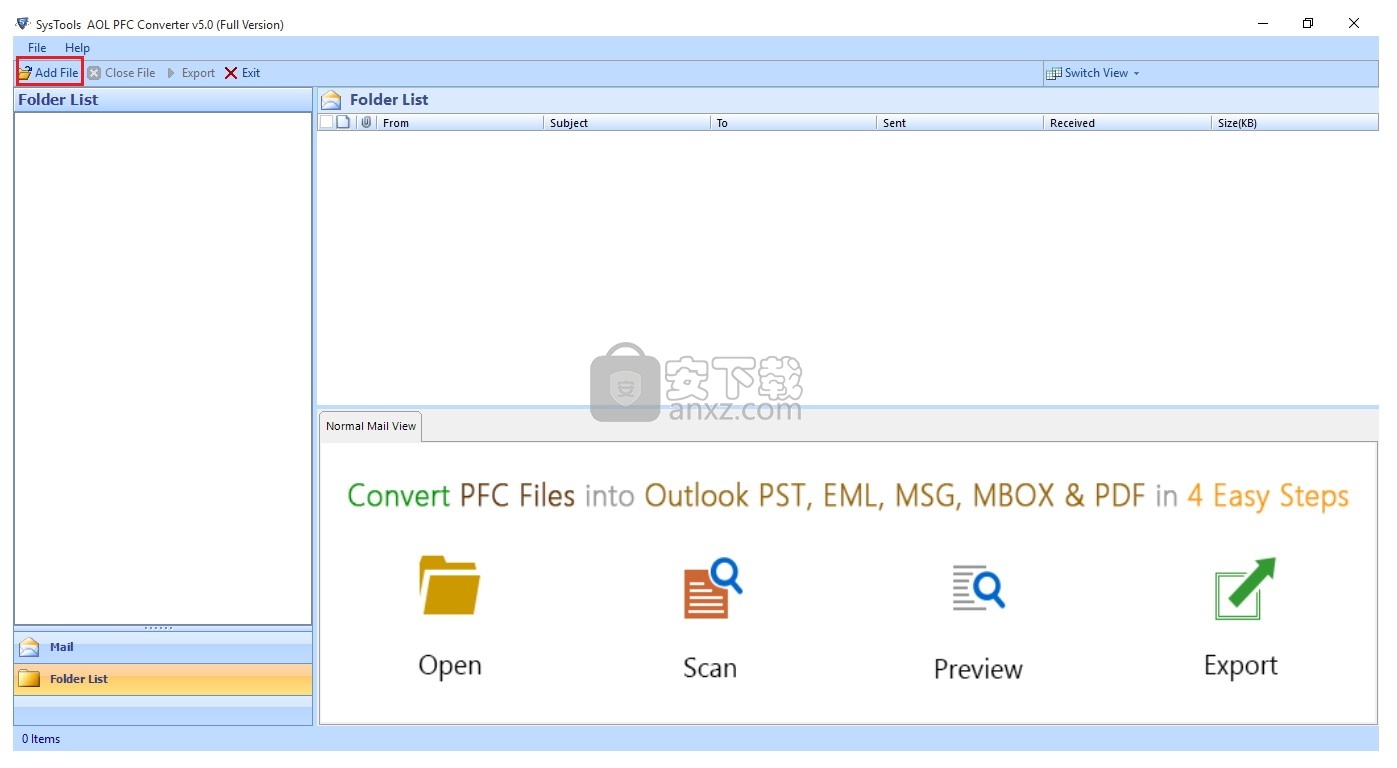Click the Add File toolbar button
1397x768 pixels.
pos(49,73)
